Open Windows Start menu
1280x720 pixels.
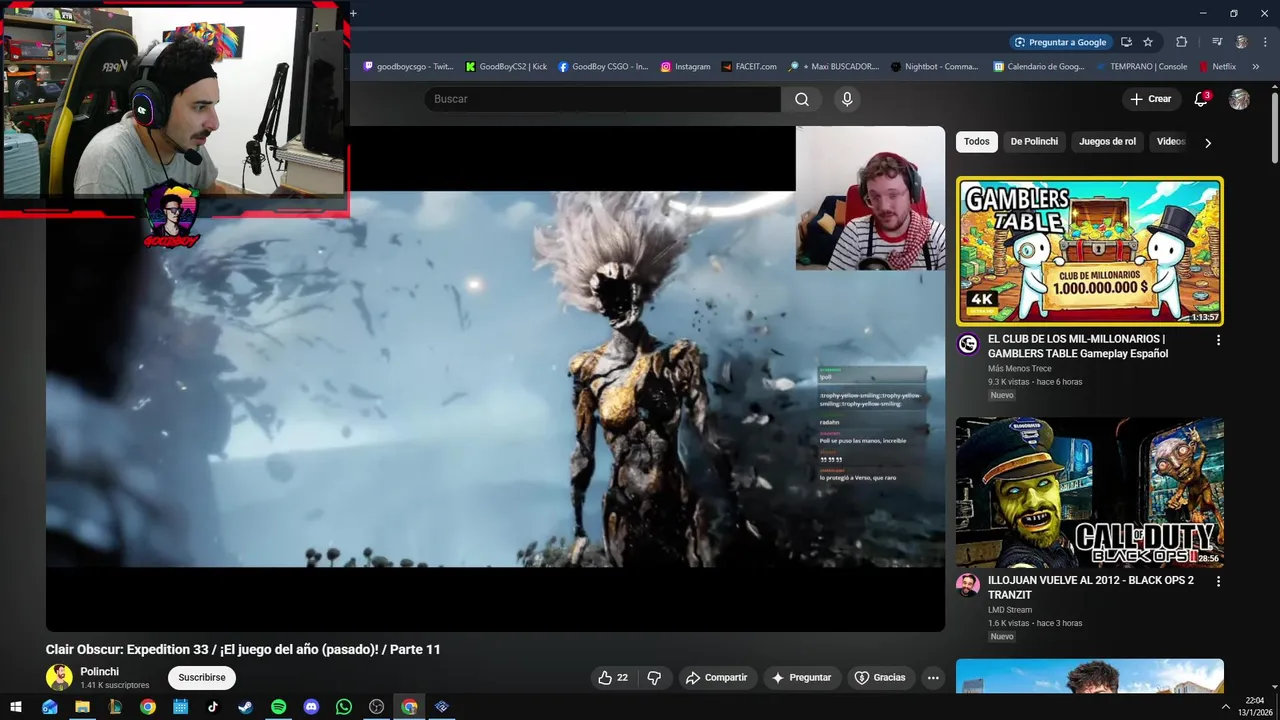pyautogui.click(x=16, y=707)
